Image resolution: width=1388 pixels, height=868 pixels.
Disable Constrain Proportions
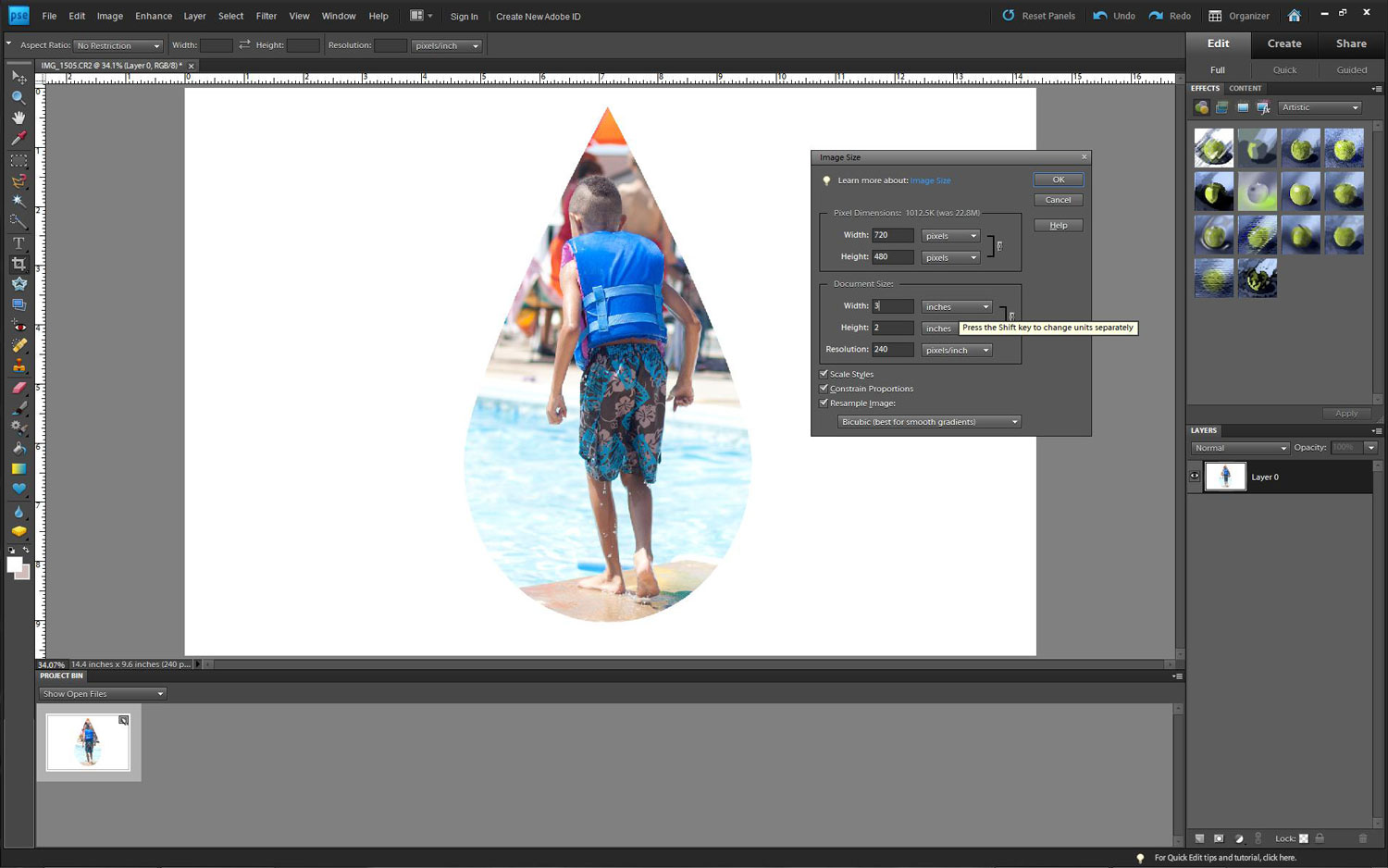pyautogui.click(x=824, y=388)
